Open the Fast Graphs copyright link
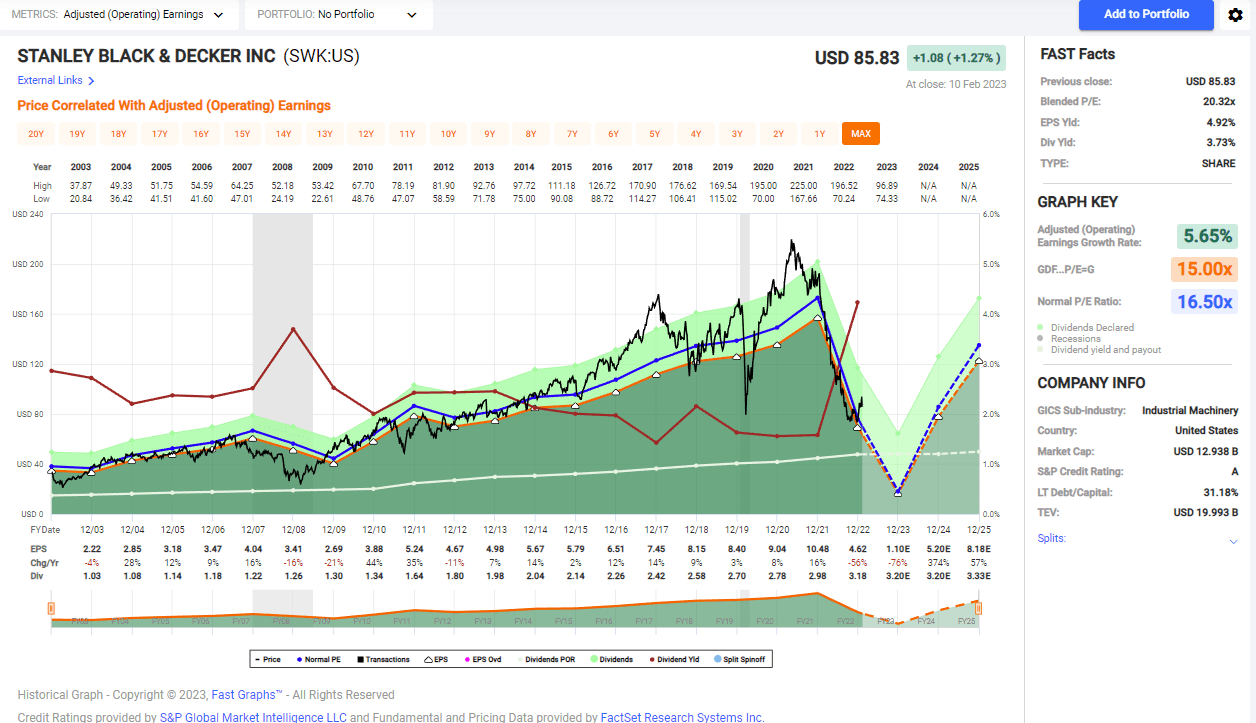Screen dimensions: 1256x723 pyautogui.click(x=247, y=695)
